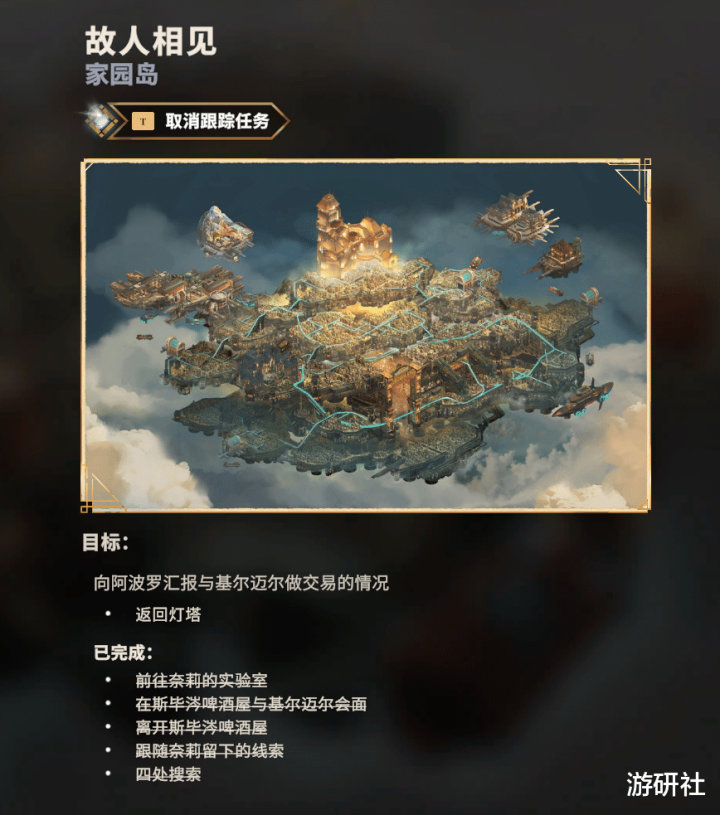Click the 已完成 section header

click(123, 652)
